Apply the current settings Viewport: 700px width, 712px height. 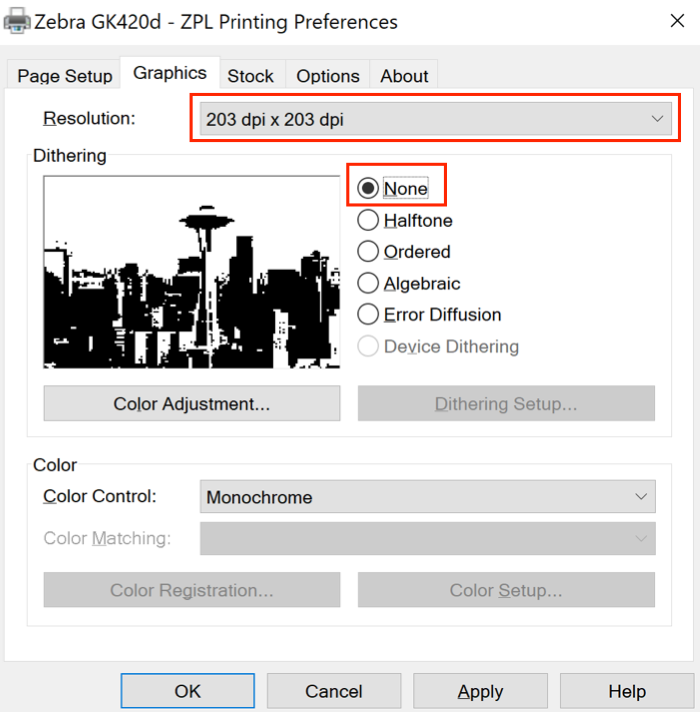point(480,691)
